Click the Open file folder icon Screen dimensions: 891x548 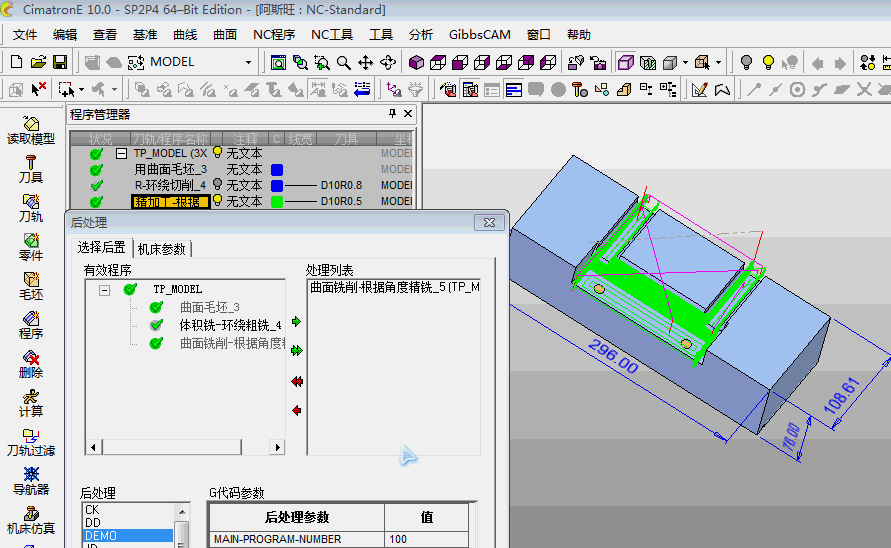[x=38, y=62]
